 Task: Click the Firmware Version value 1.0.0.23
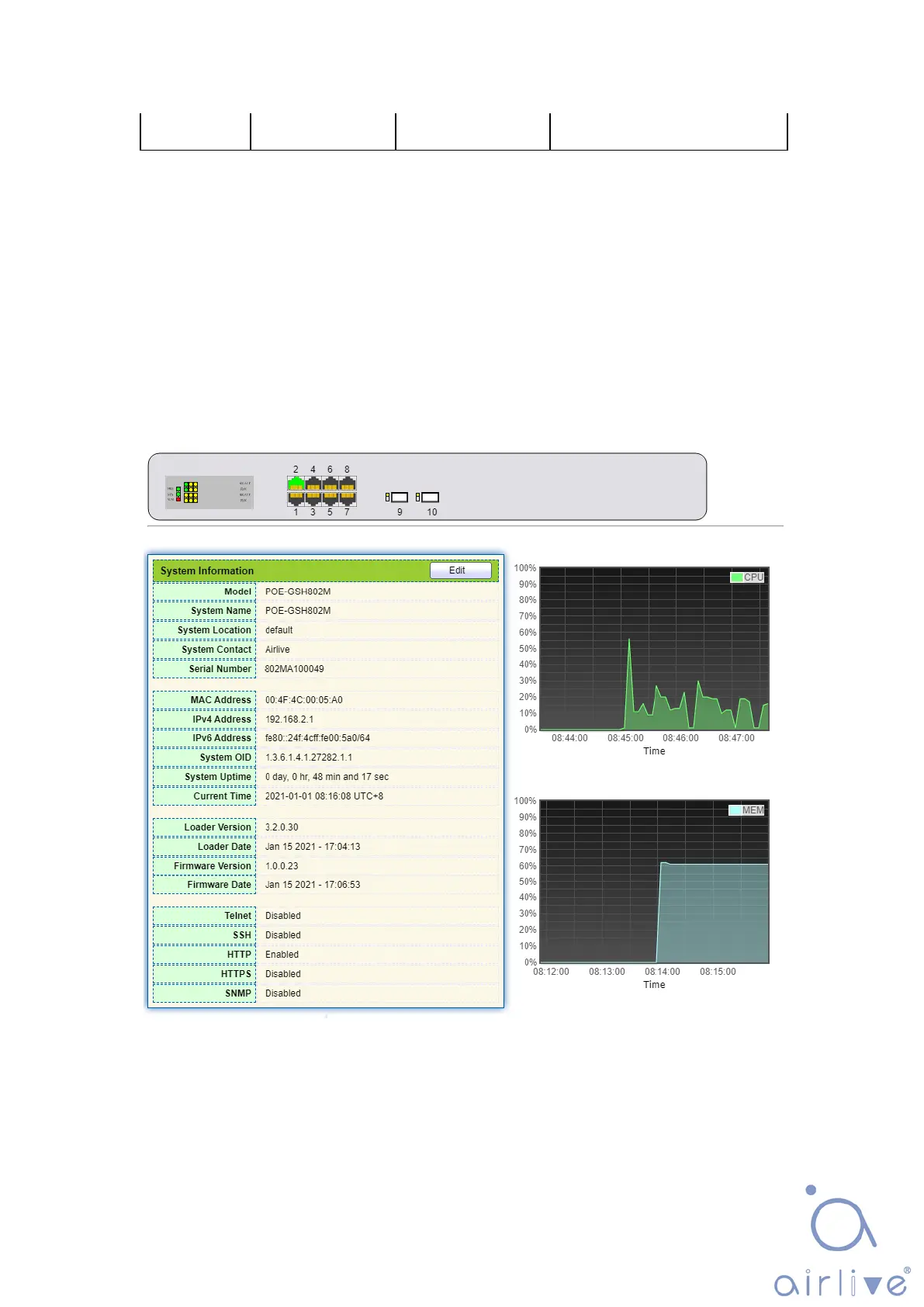[282, 866]
